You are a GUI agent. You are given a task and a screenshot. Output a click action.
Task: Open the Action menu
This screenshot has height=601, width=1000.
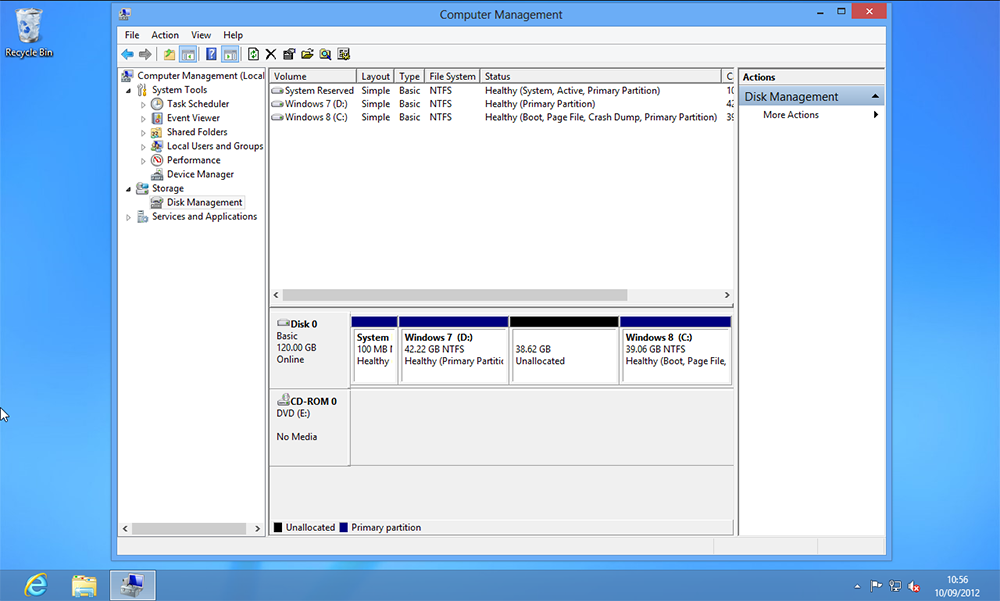pyautogui.click(x=165, y=35)
